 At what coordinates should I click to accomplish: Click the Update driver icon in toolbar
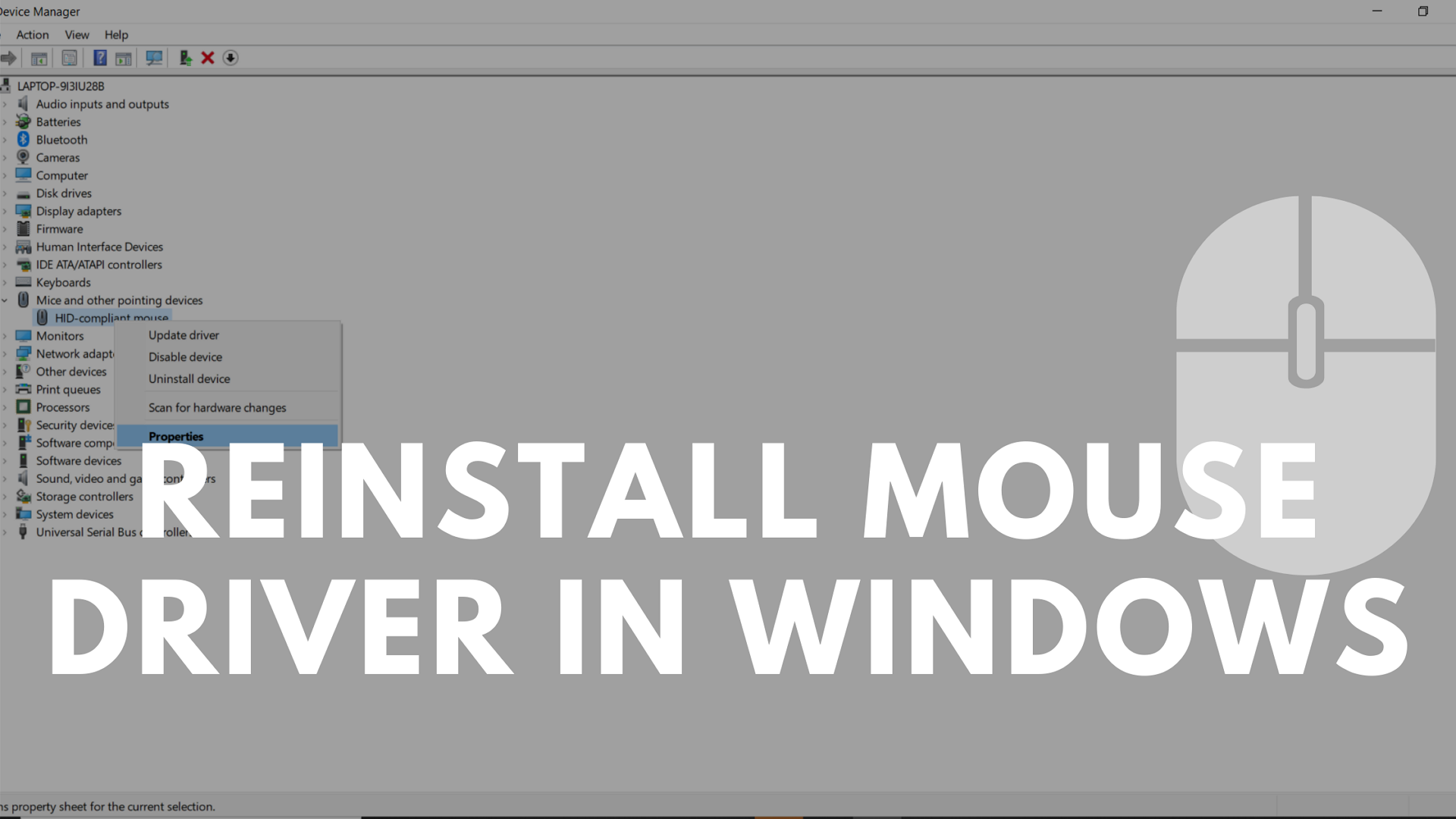(x=184, y=57)
